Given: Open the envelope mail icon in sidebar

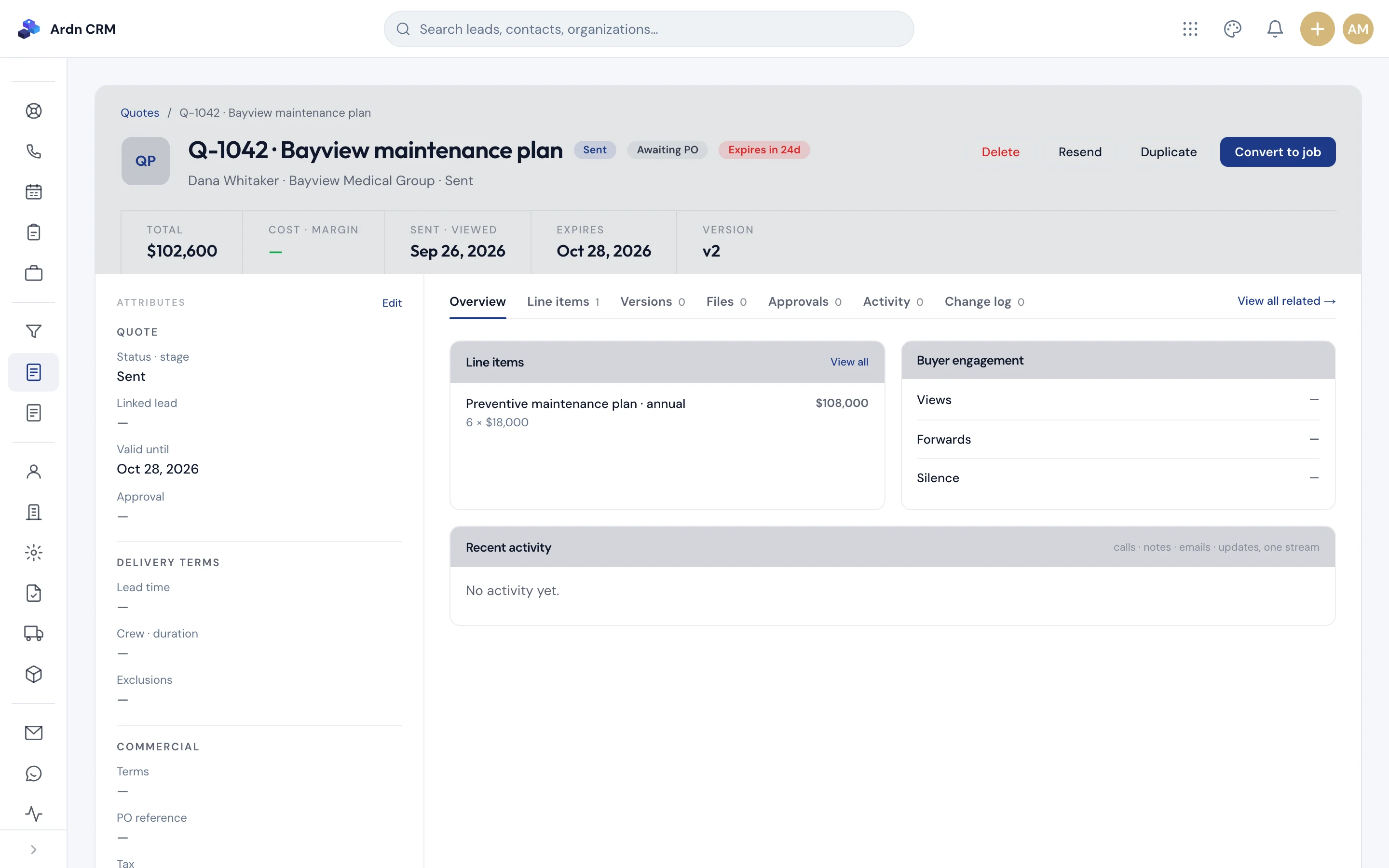Looking at the screenshot, I should [33, 733].
